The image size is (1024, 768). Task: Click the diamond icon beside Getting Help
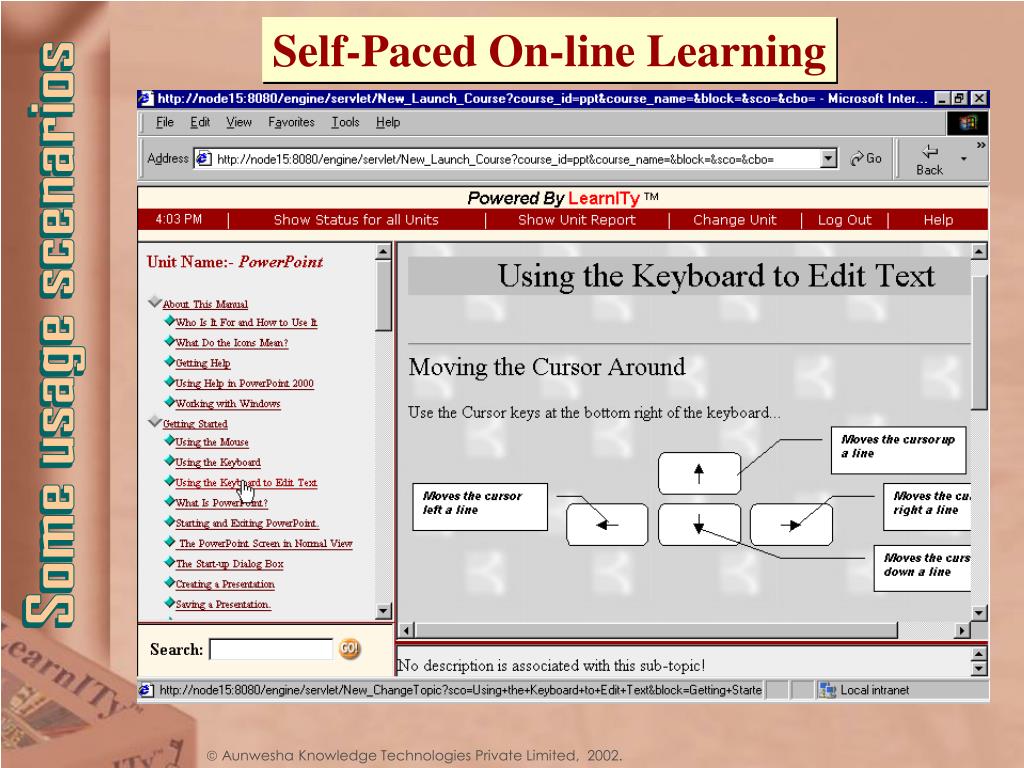pyautogui.click(x=169, y=361)
